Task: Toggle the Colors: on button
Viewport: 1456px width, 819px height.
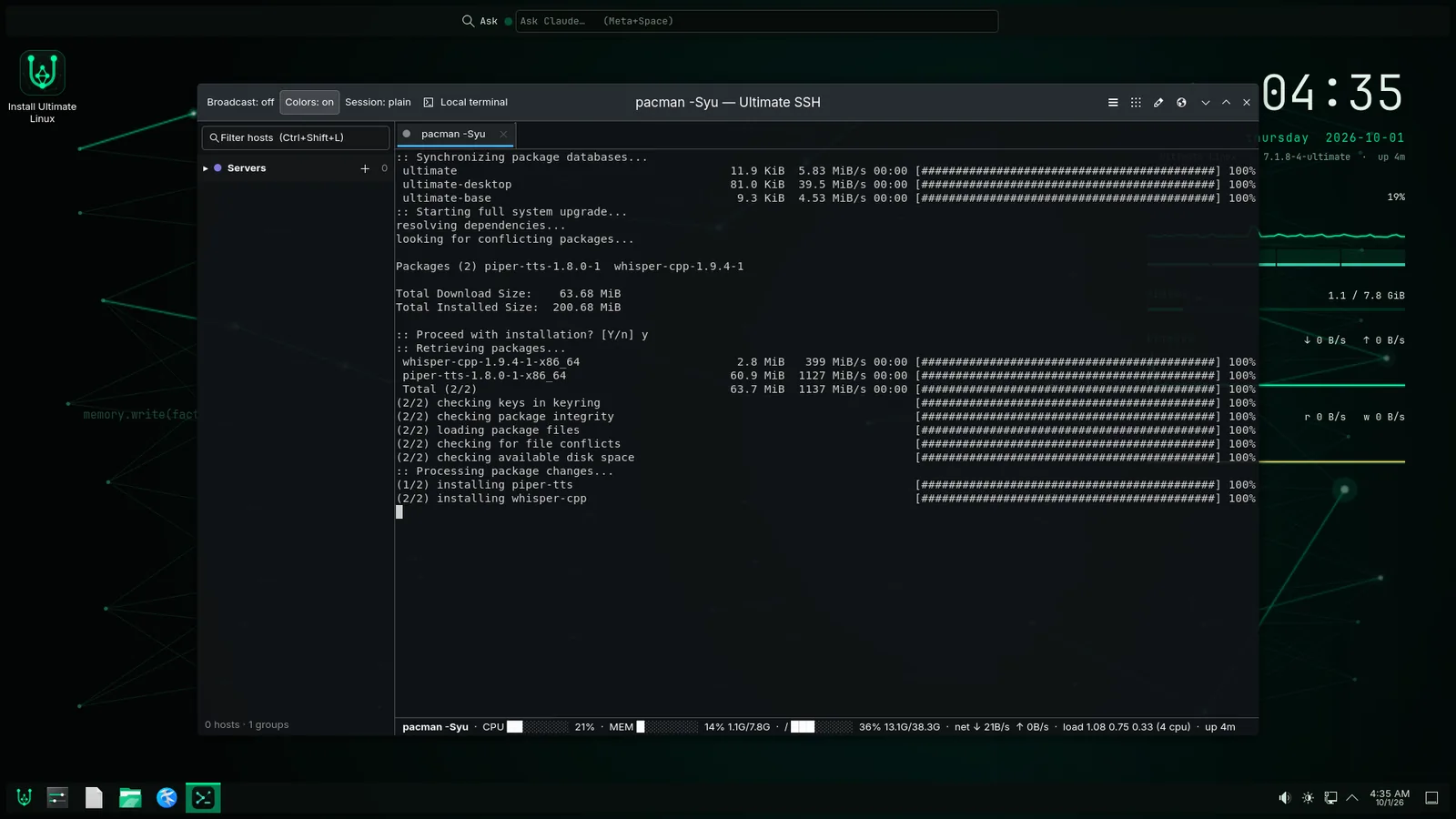Action: point(309,103)
